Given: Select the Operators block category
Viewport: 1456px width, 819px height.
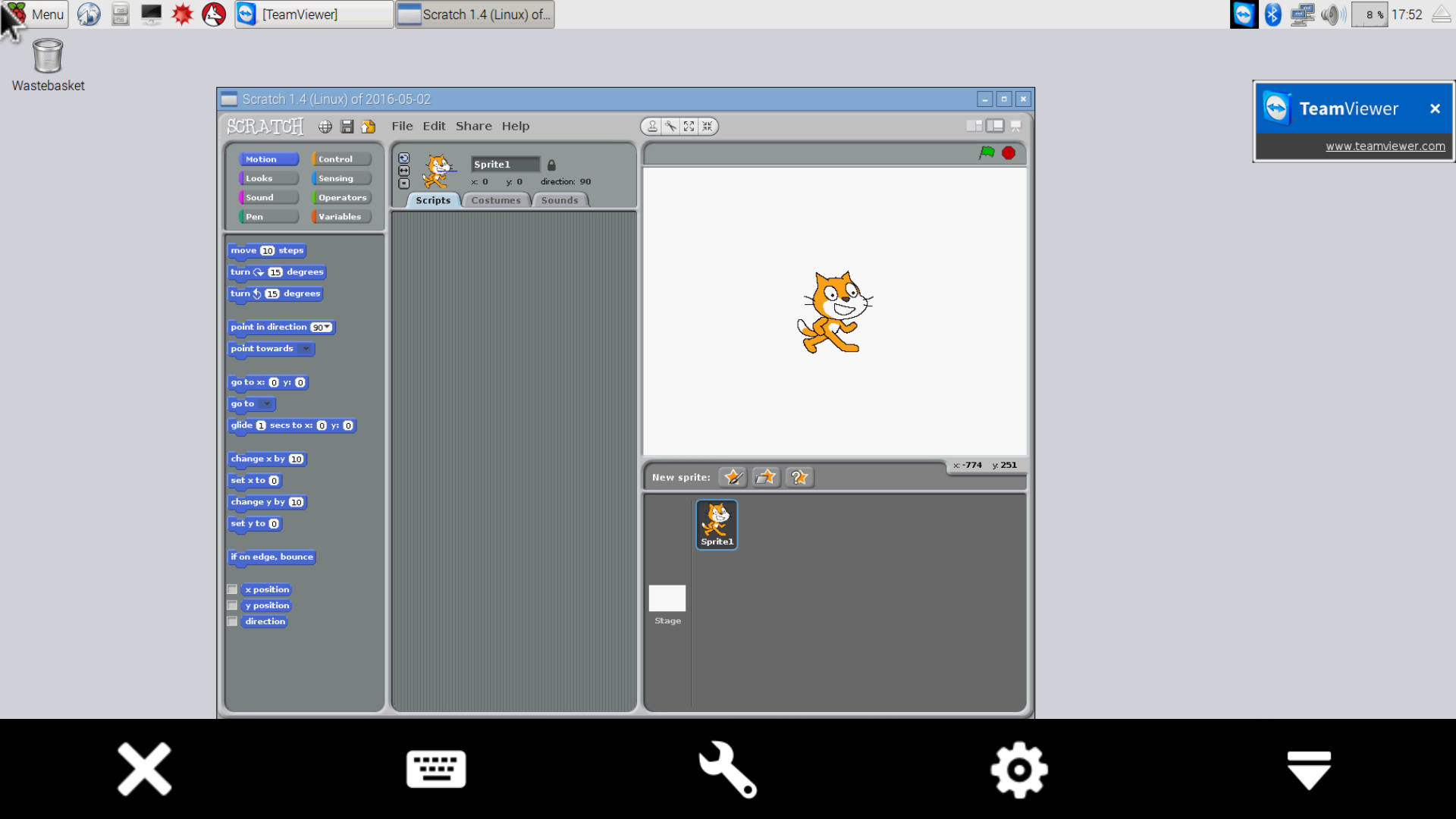Looking at the screenshot, I should (341, 197).
